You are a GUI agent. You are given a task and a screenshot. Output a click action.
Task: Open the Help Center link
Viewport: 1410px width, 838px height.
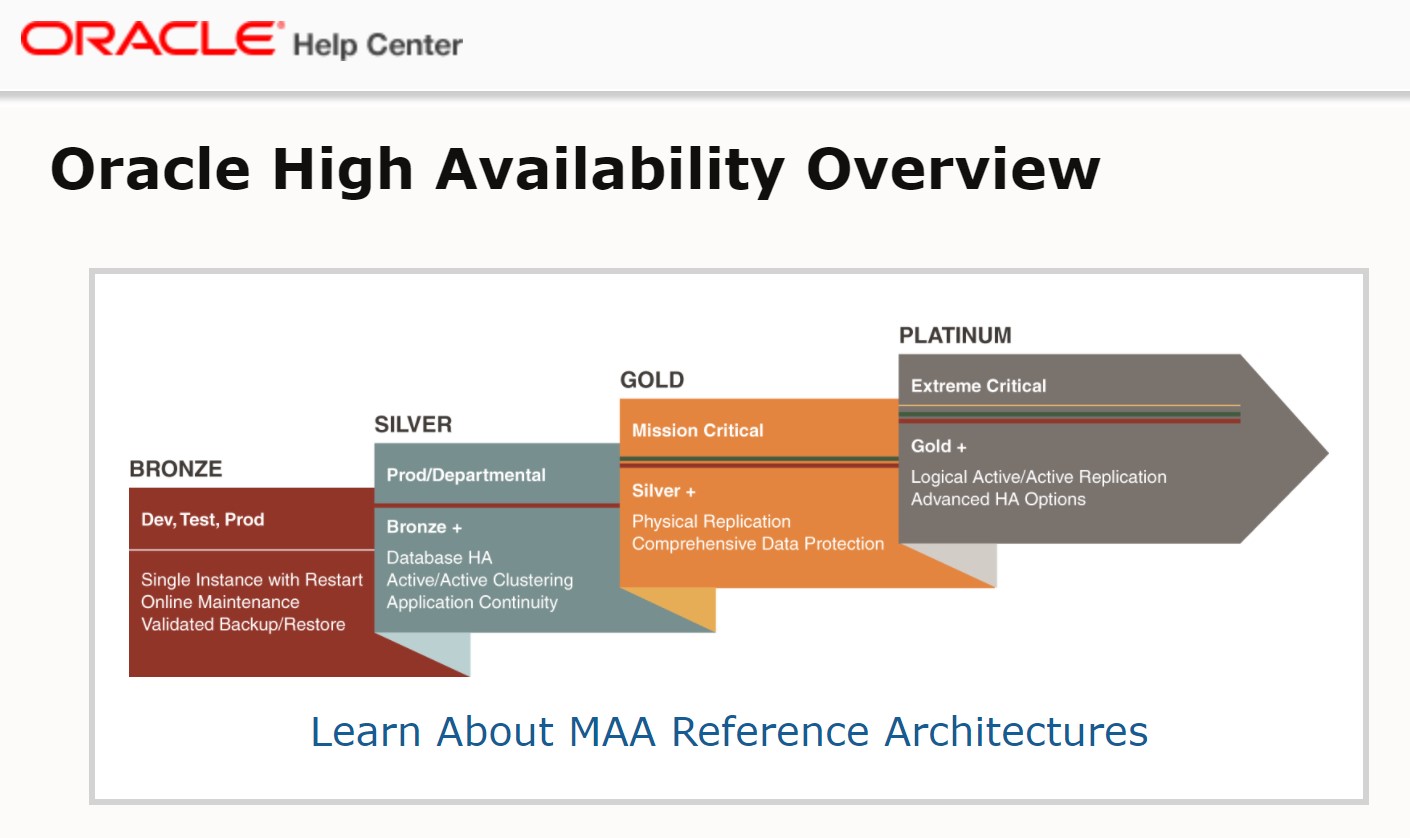pyautogui.click(x=378, y=45)
